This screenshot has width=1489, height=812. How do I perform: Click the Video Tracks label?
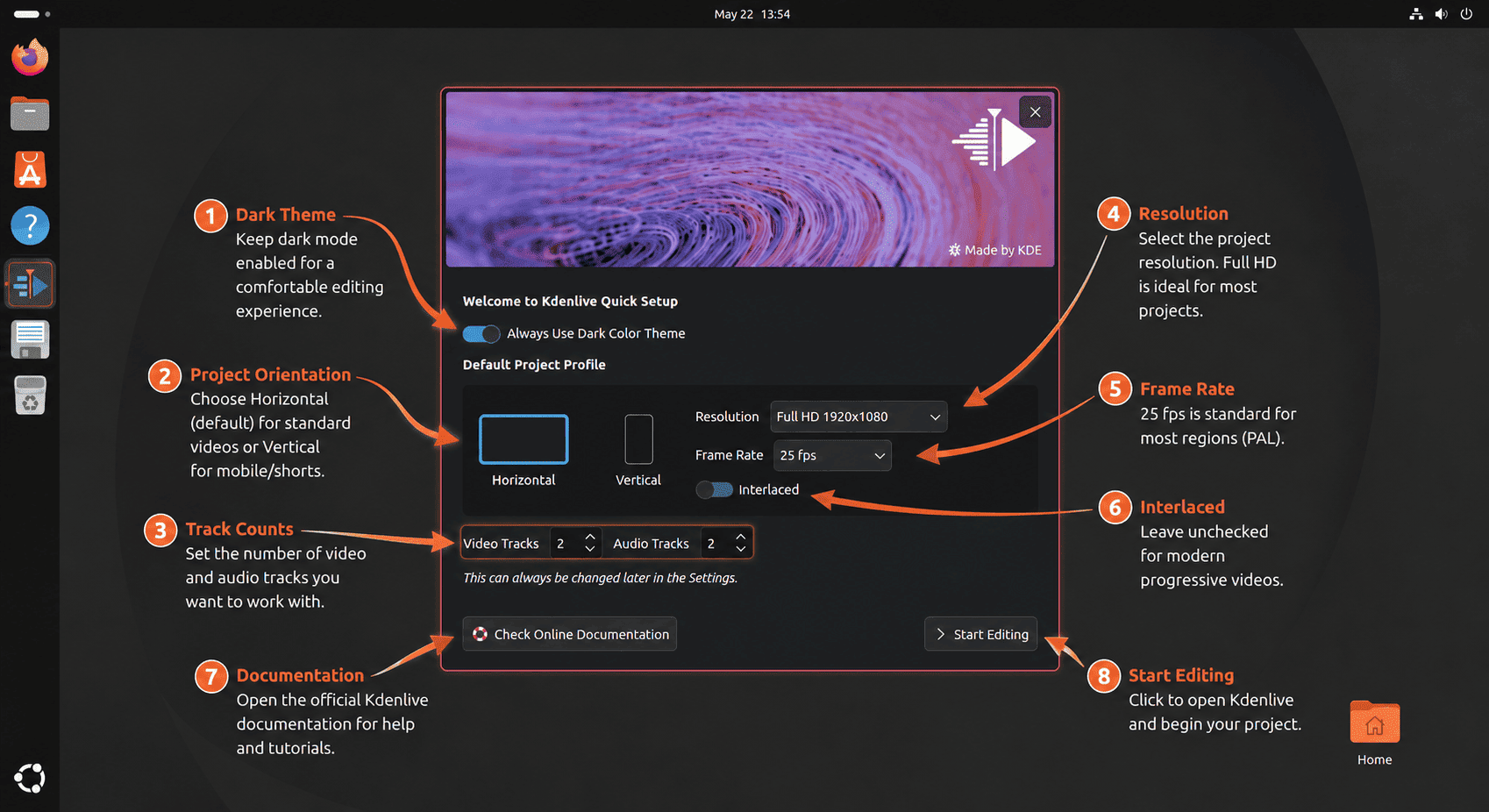(x=501, y=544)
